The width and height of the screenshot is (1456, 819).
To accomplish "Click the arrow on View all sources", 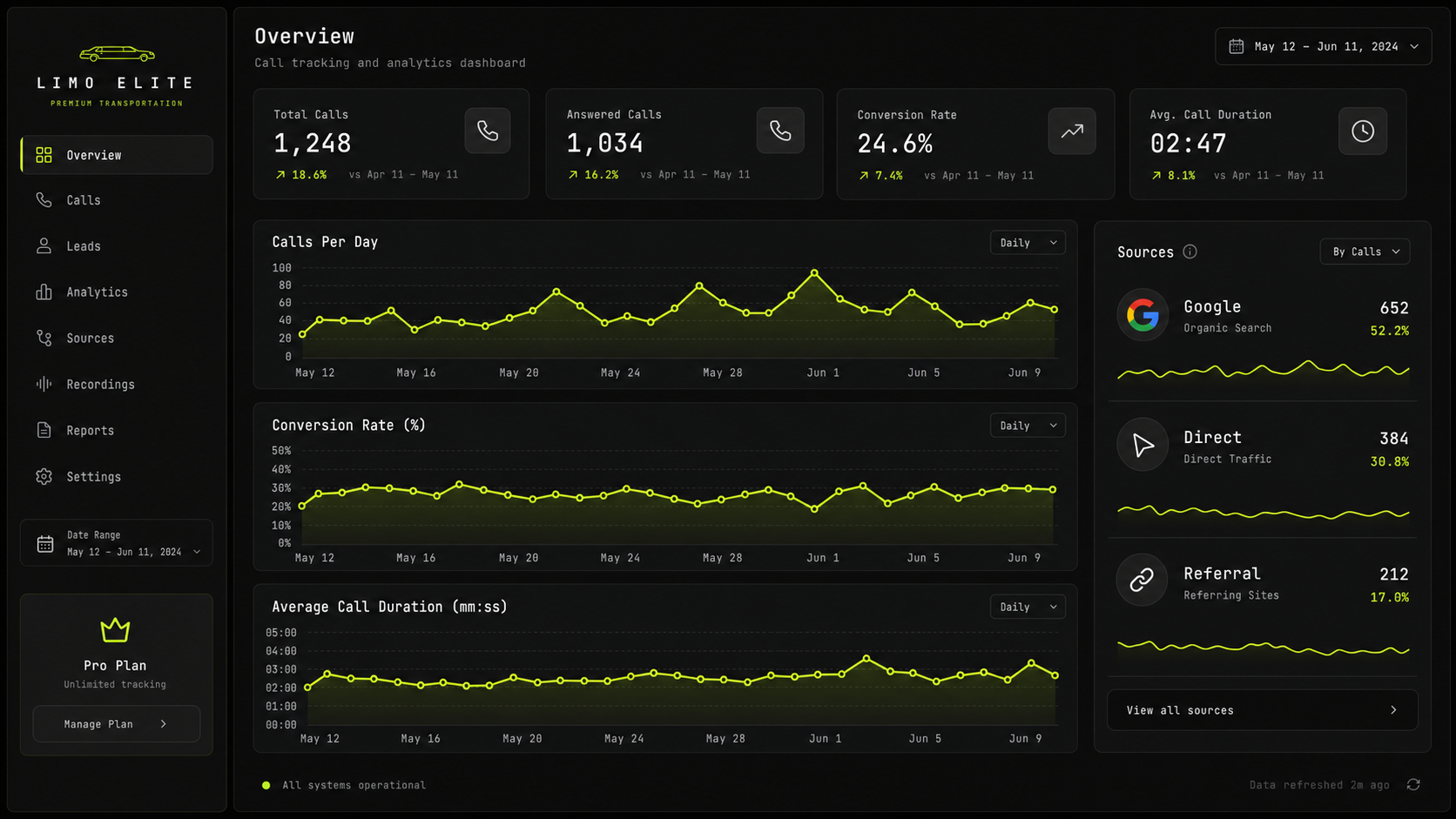I will (1393, 710).
